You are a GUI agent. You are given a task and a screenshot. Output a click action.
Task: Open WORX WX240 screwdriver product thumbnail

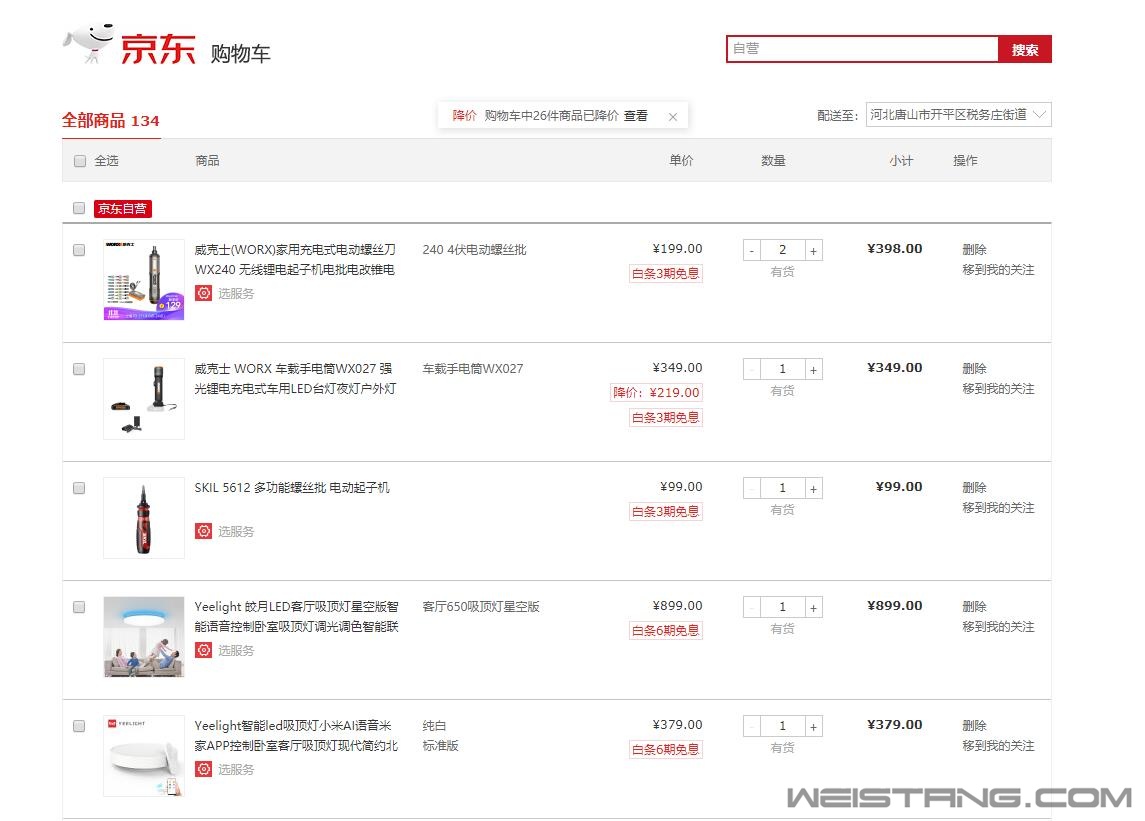click(144, 280)
